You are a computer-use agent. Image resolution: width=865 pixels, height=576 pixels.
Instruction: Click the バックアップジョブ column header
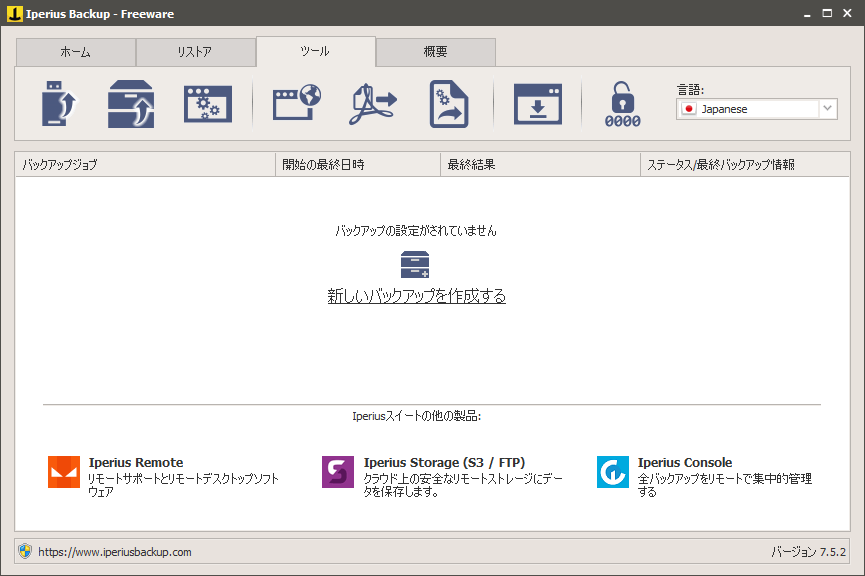(146, 164)
